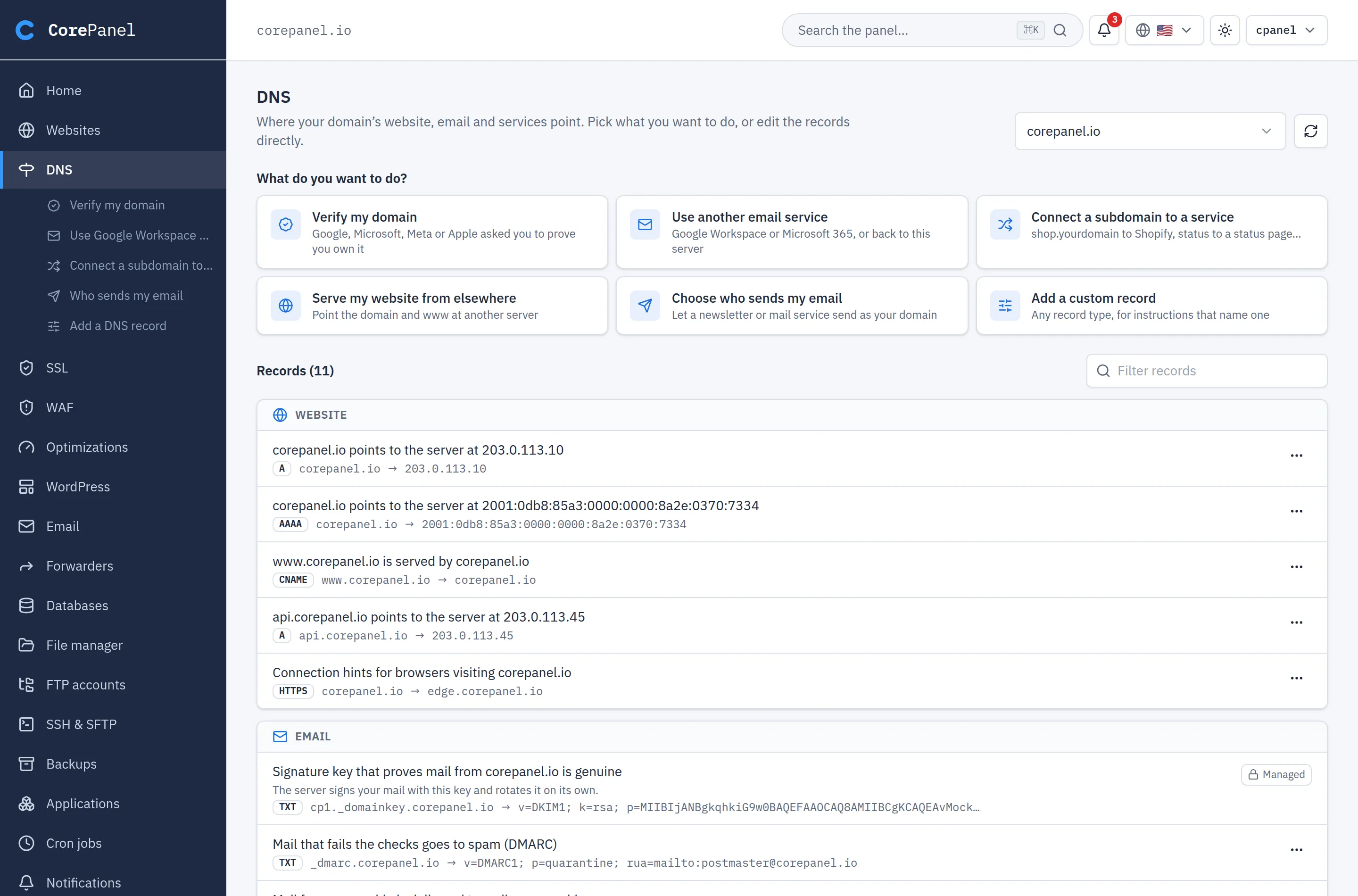1358x896 pixels.
Task: Click the CorePanel logo icon
Action: 25,30
